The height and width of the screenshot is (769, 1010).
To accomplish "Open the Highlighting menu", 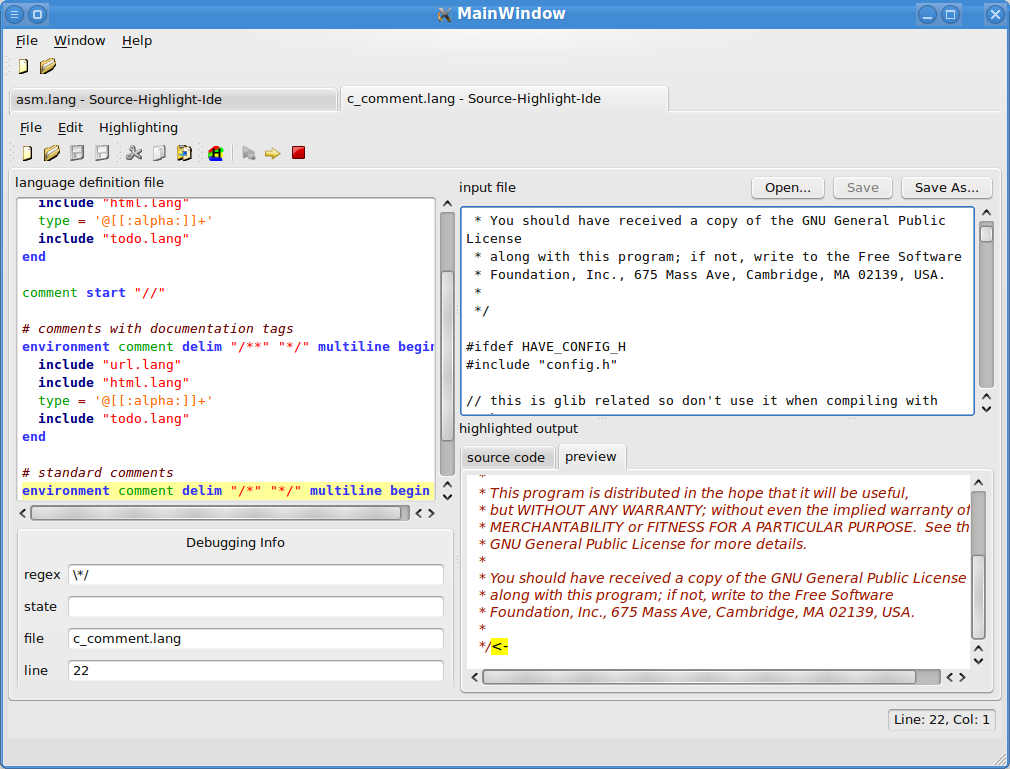I will [x=138, y=127].
